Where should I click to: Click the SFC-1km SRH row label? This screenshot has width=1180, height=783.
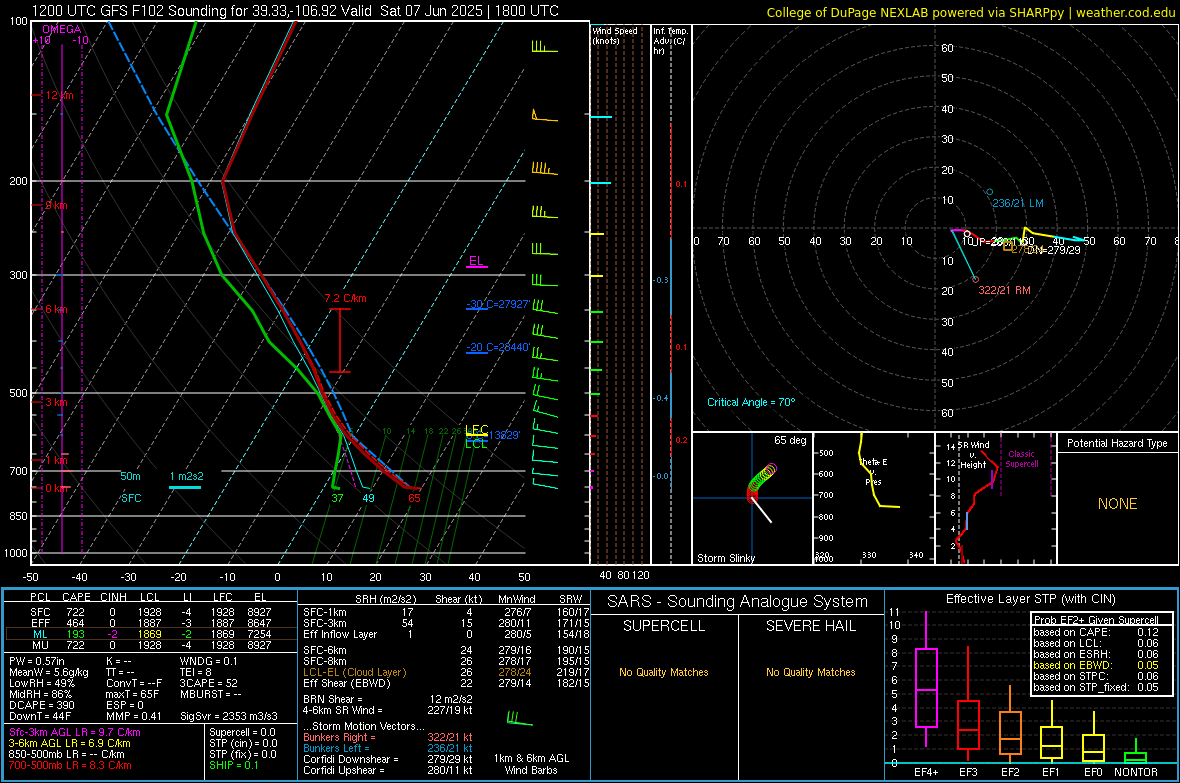click(x=325, y=612)
